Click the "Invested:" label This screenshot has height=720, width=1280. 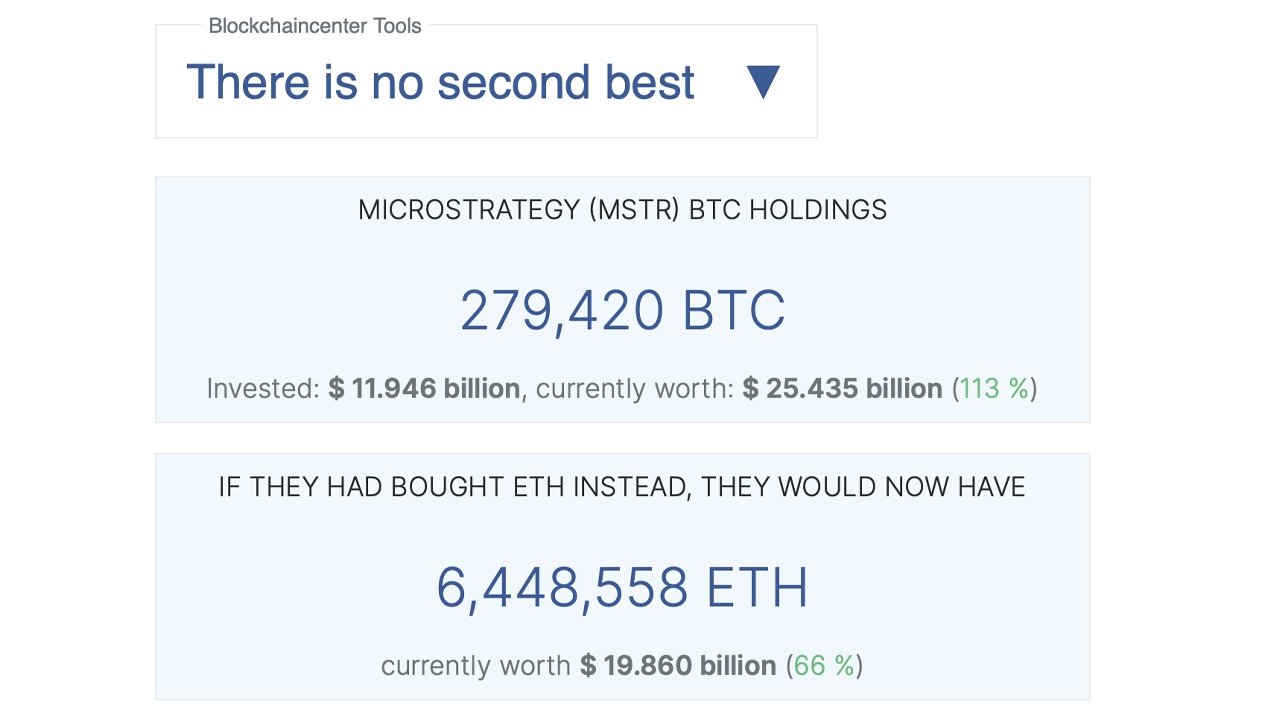[263, 389]
